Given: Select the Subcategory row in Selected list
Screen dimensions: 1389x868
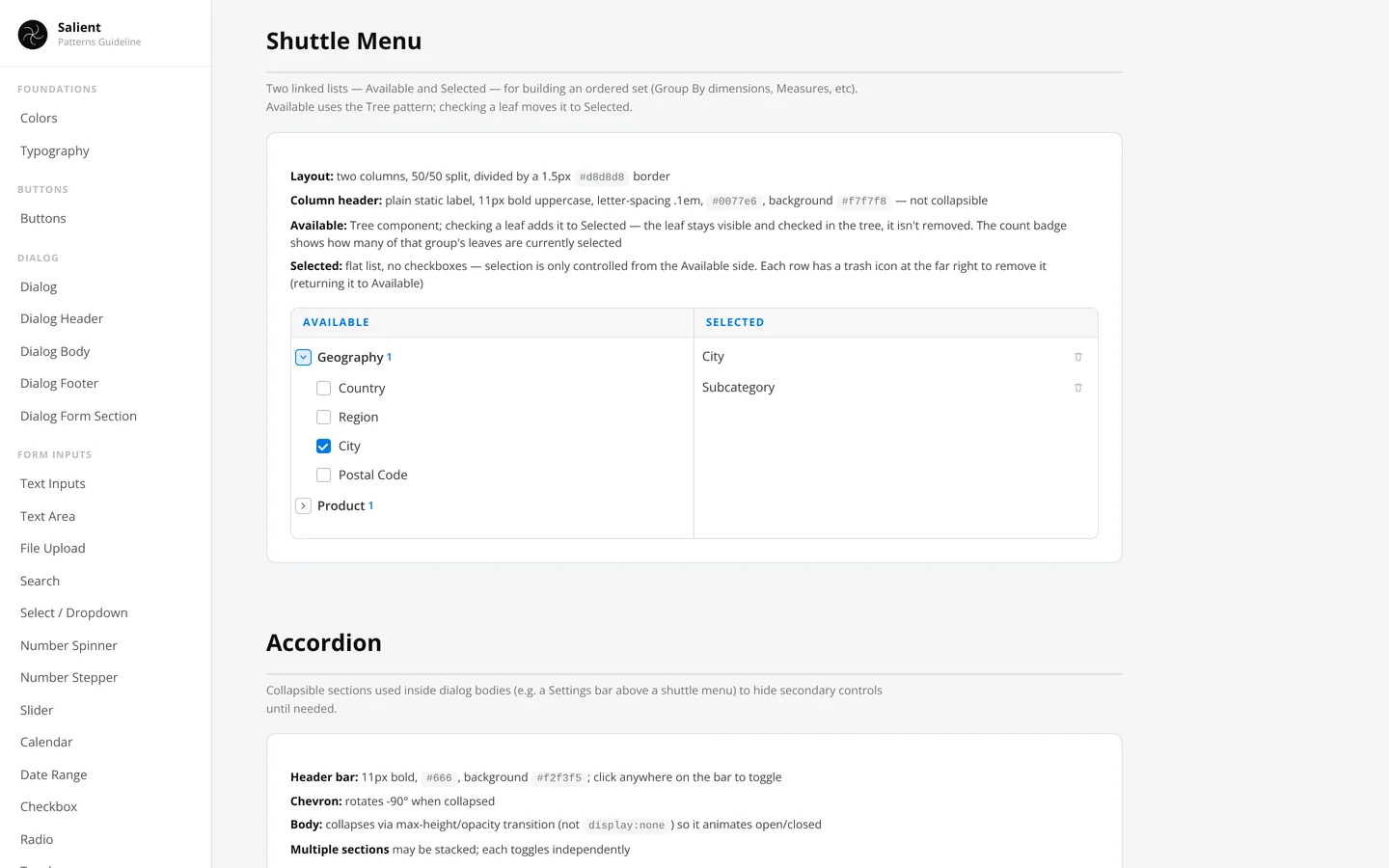Looking at the screenshot, I should click(895, 388).
